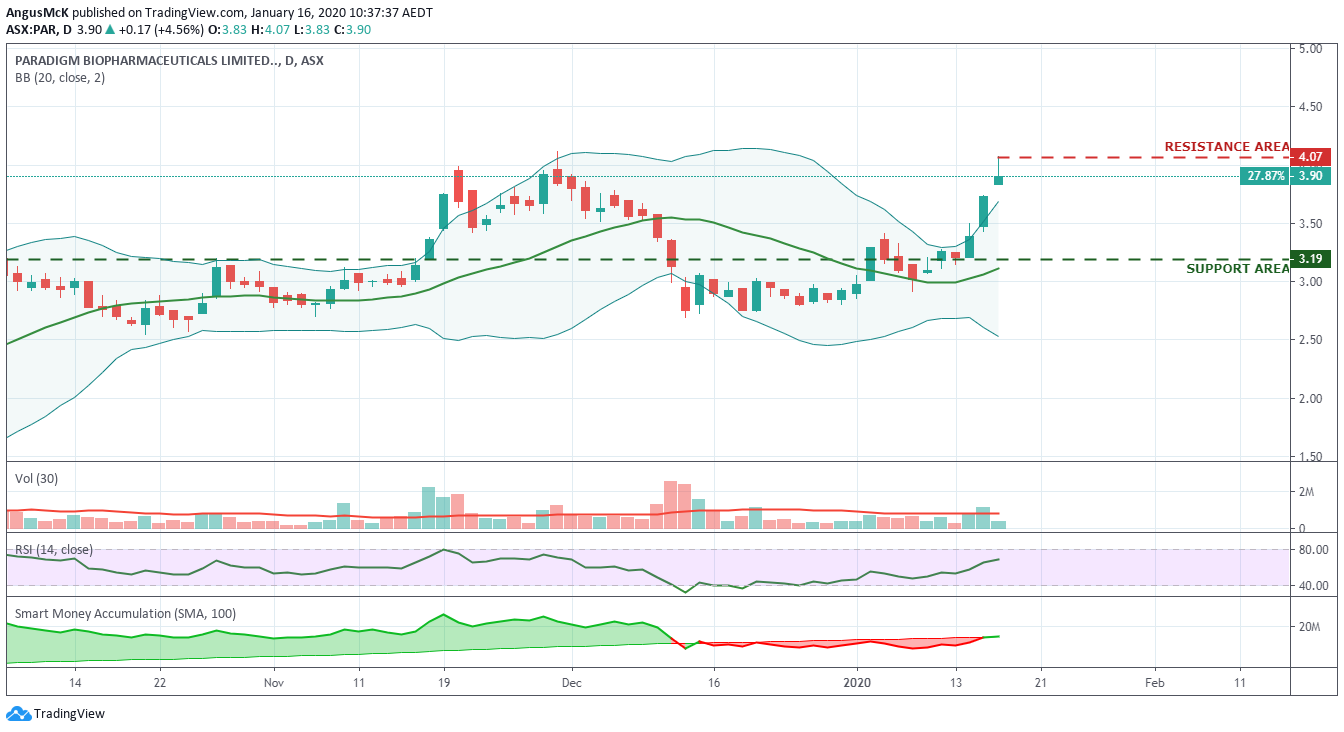Click the 80.00 RSI axis label

1313,549
